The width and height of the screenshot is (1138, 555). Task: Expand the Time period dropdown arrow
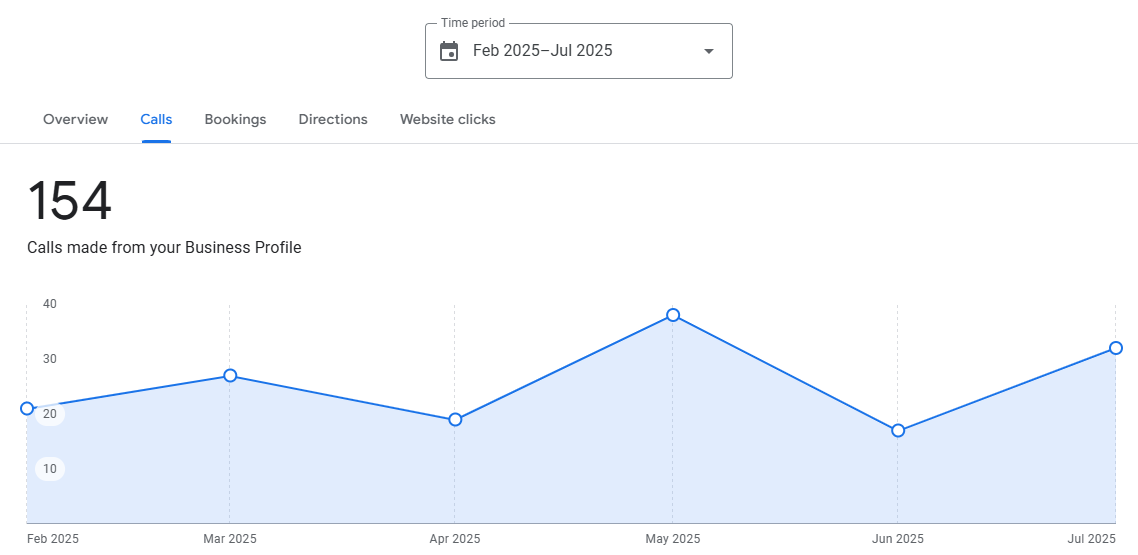point(709,51)
